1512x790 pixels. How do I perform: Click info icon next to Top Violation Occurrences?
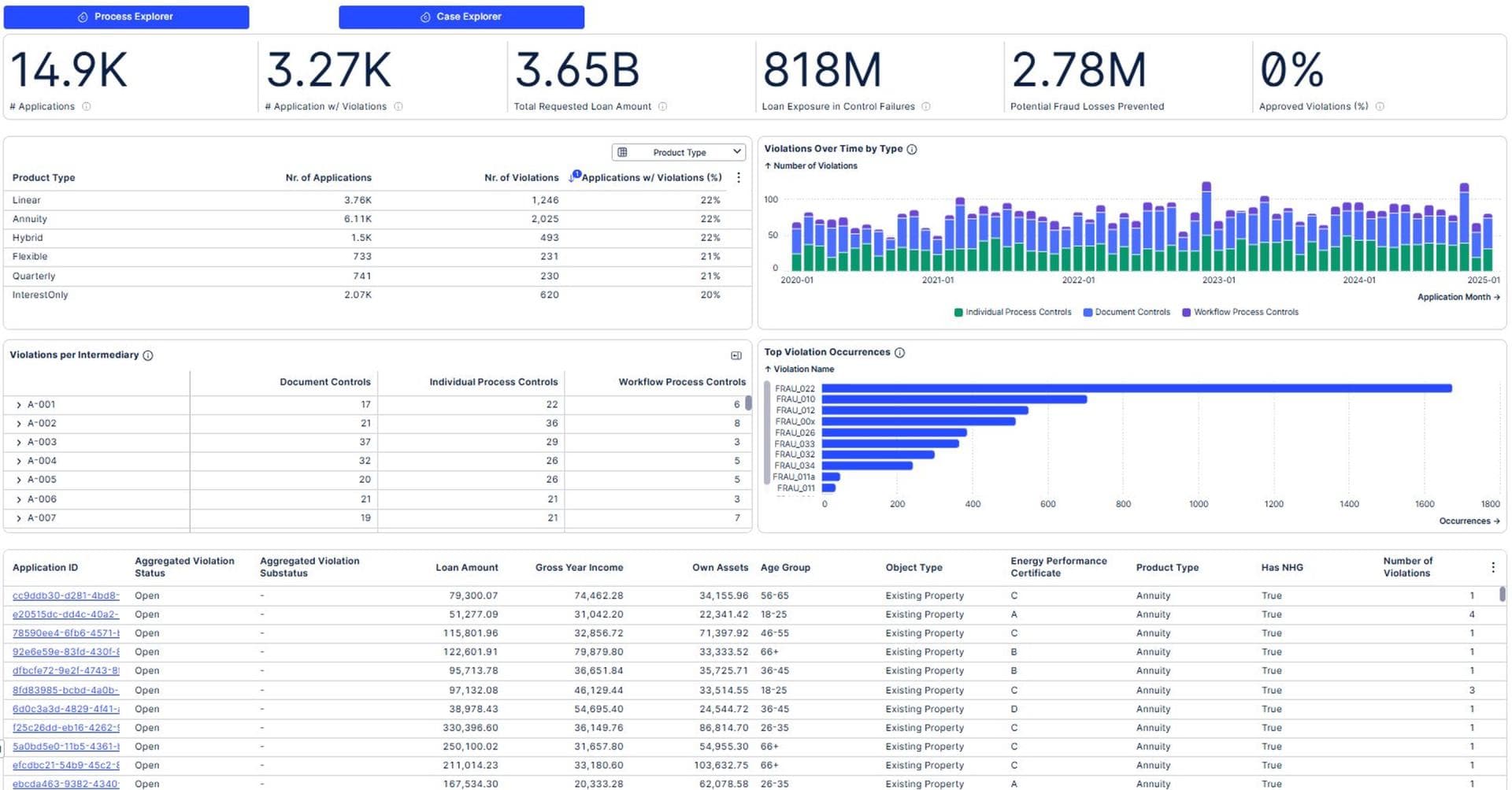tap(900, 353)
